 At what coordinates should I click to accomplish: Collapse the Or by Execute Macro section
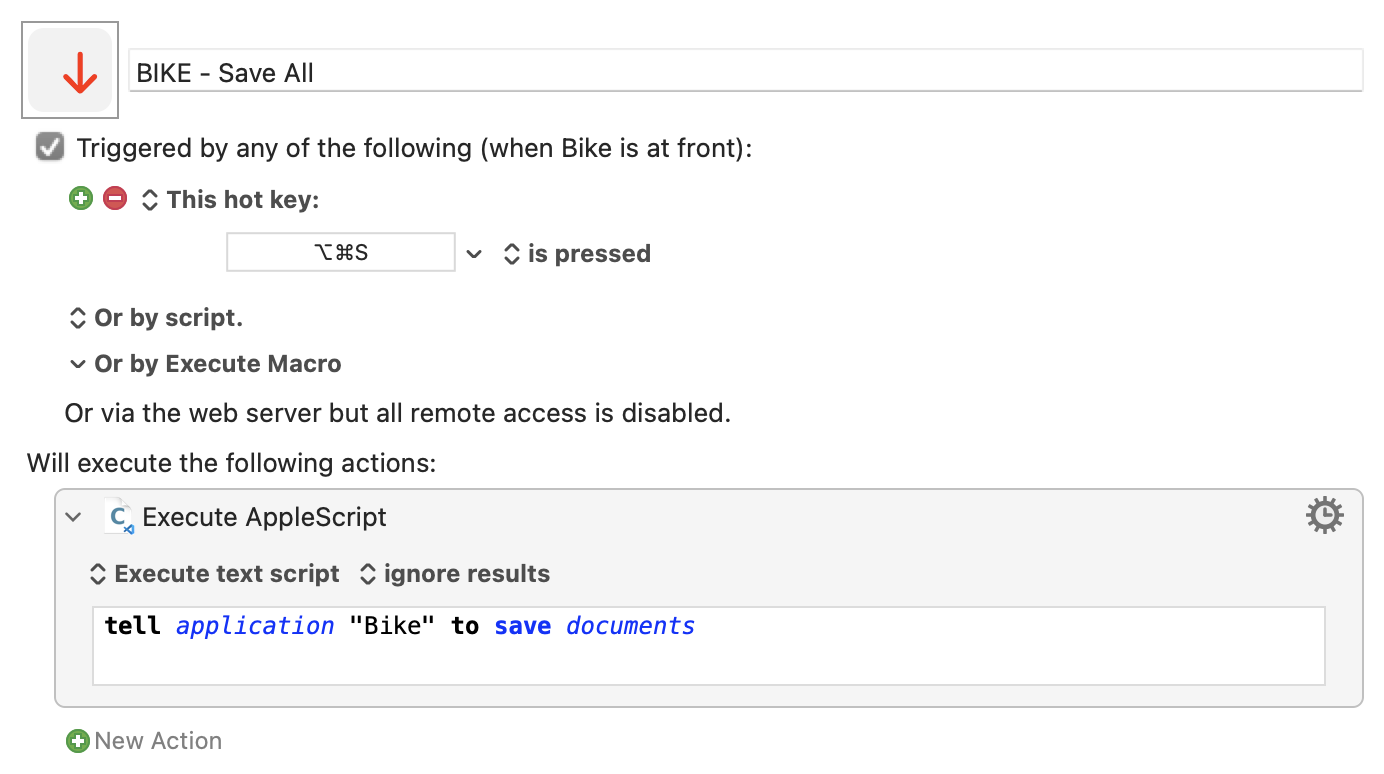point(78,364)
